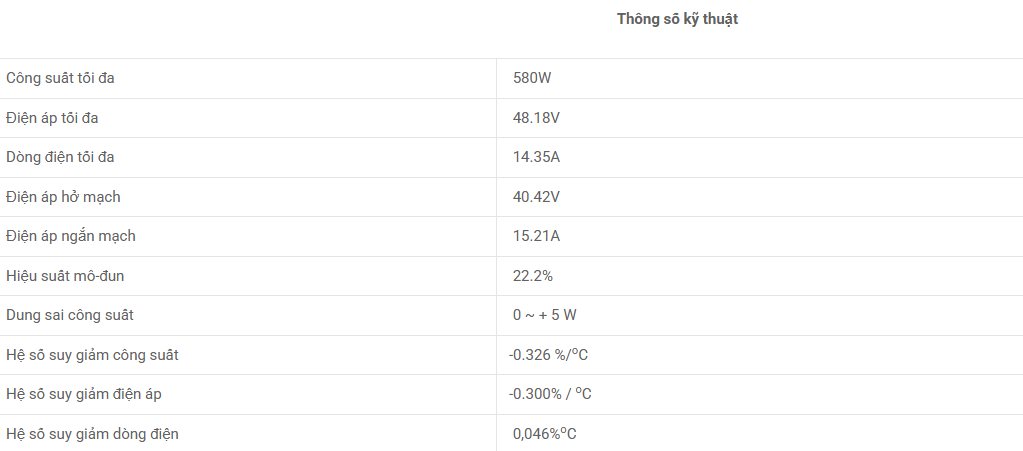Select the "Hệ số suy giảm công suất" label
Viewport: 1023px width, 451px height.
(92, 355)
